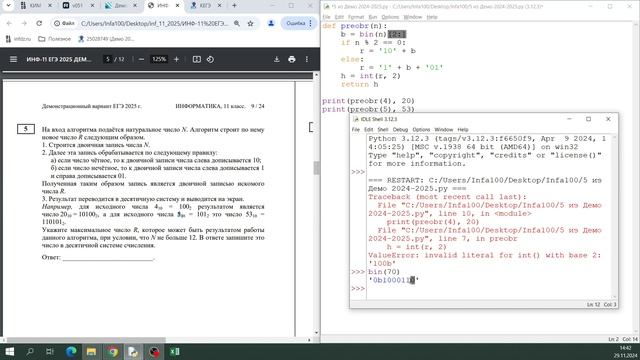Download the PDF file
The width and height of the screenshot is (640, 360).
pyautogui.click(x=276, y=59)
